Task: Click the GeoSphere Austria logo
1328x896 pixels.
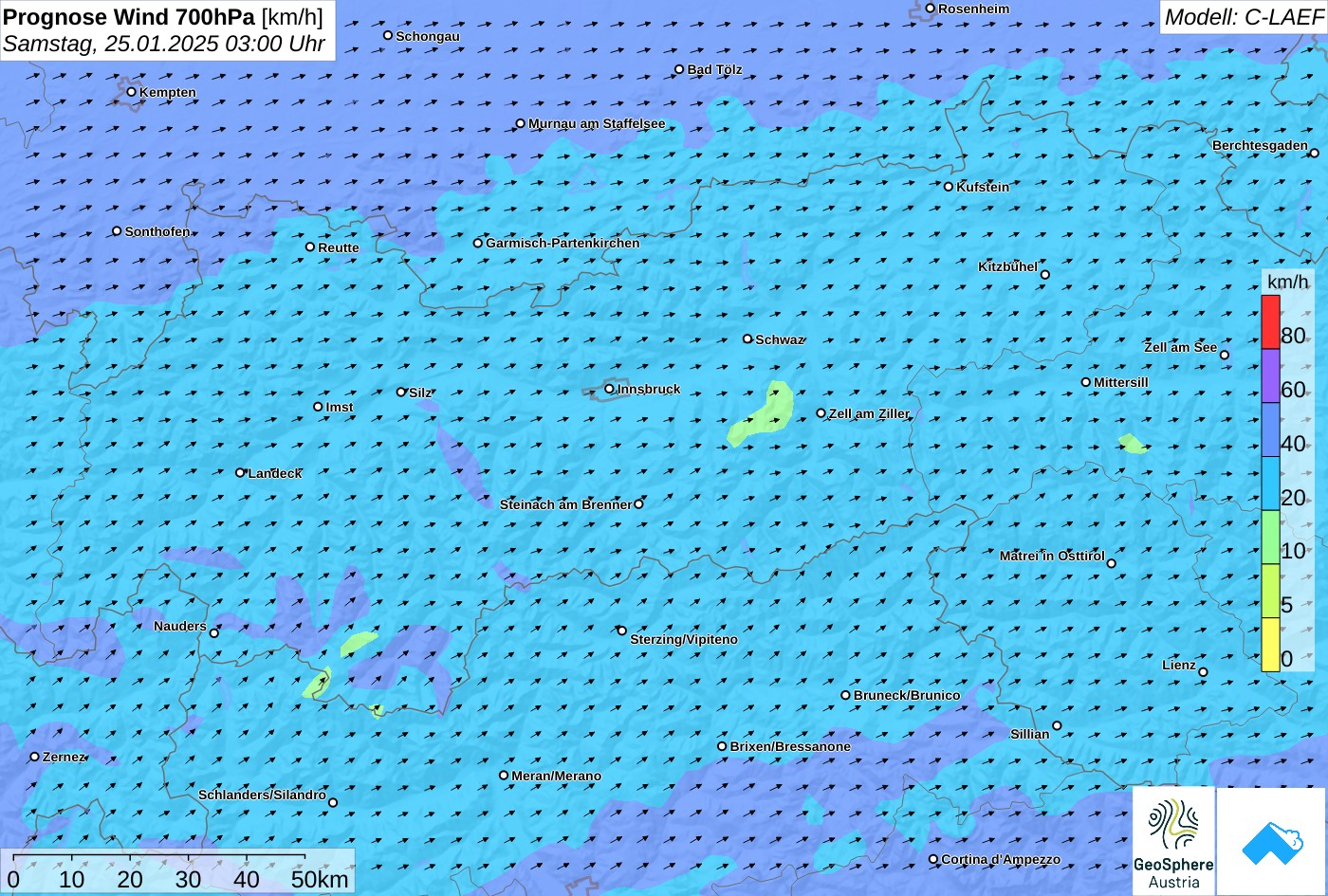Action: [1173, 841]
